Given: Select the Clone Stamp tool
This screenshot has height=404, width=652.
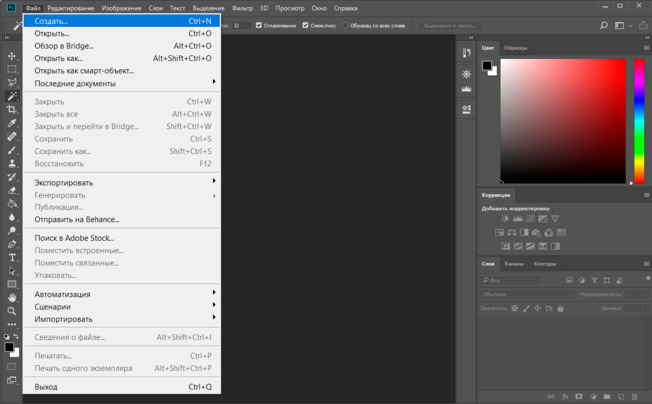Looking at the screenshot, I should click(12, 163).
